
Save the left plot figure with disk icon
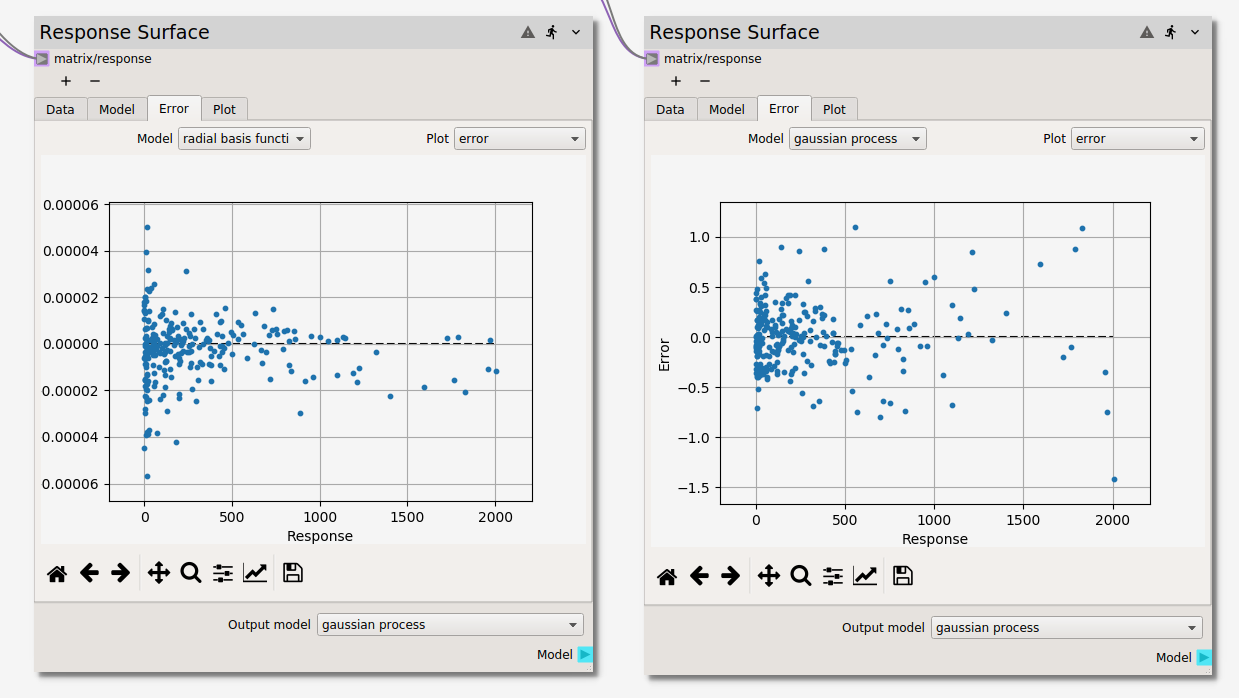pyautogui.click(x=292, y=573)
